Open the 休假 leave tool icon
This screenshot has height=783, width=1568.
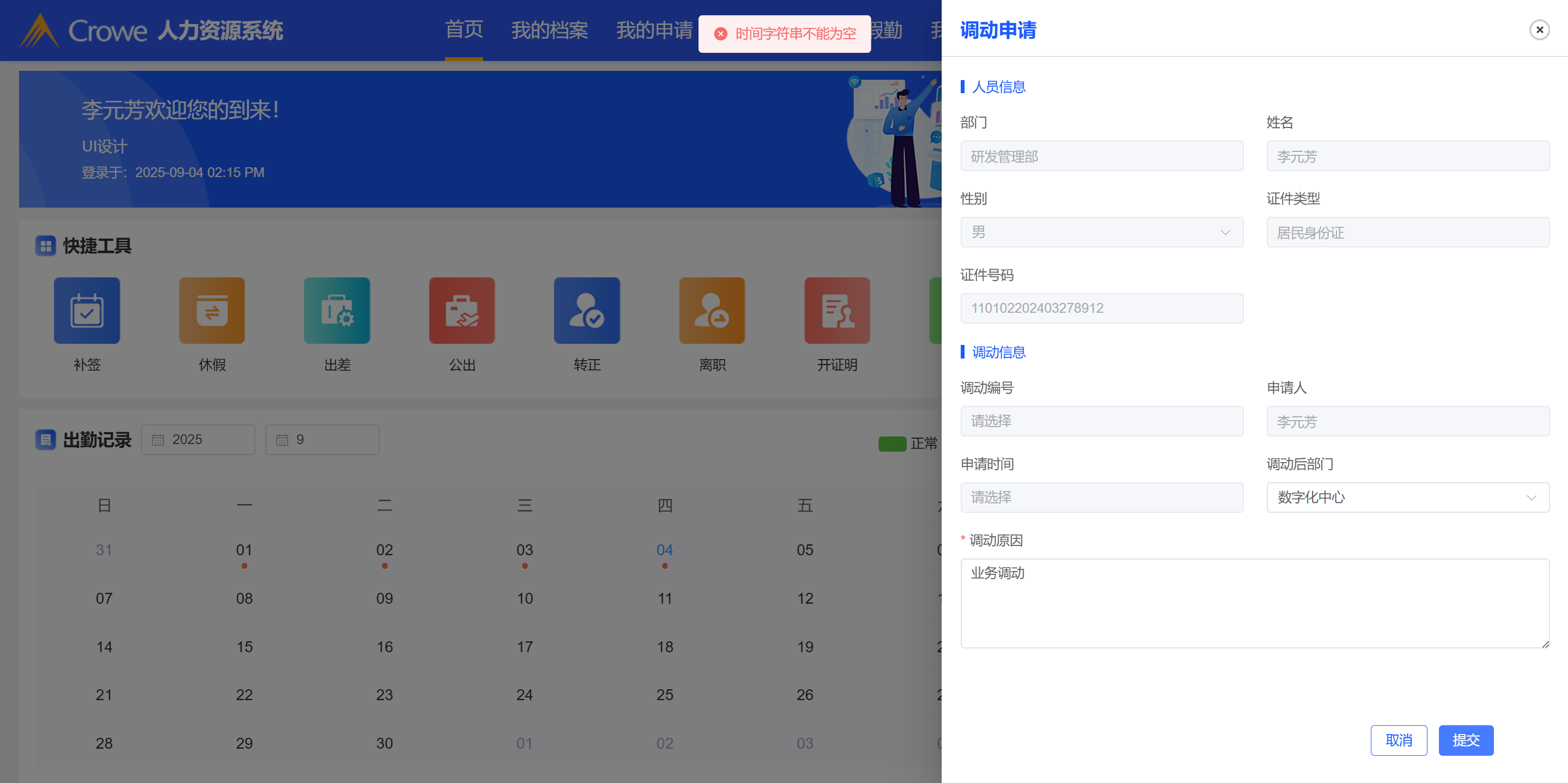click(x=212, y=311)
